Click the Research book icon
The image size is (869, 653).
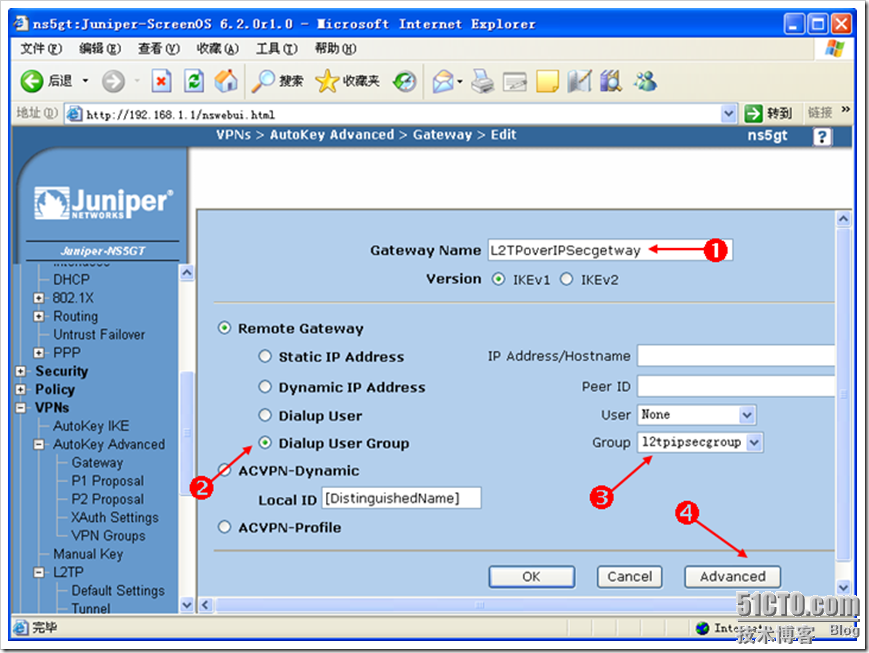(611, 81)
